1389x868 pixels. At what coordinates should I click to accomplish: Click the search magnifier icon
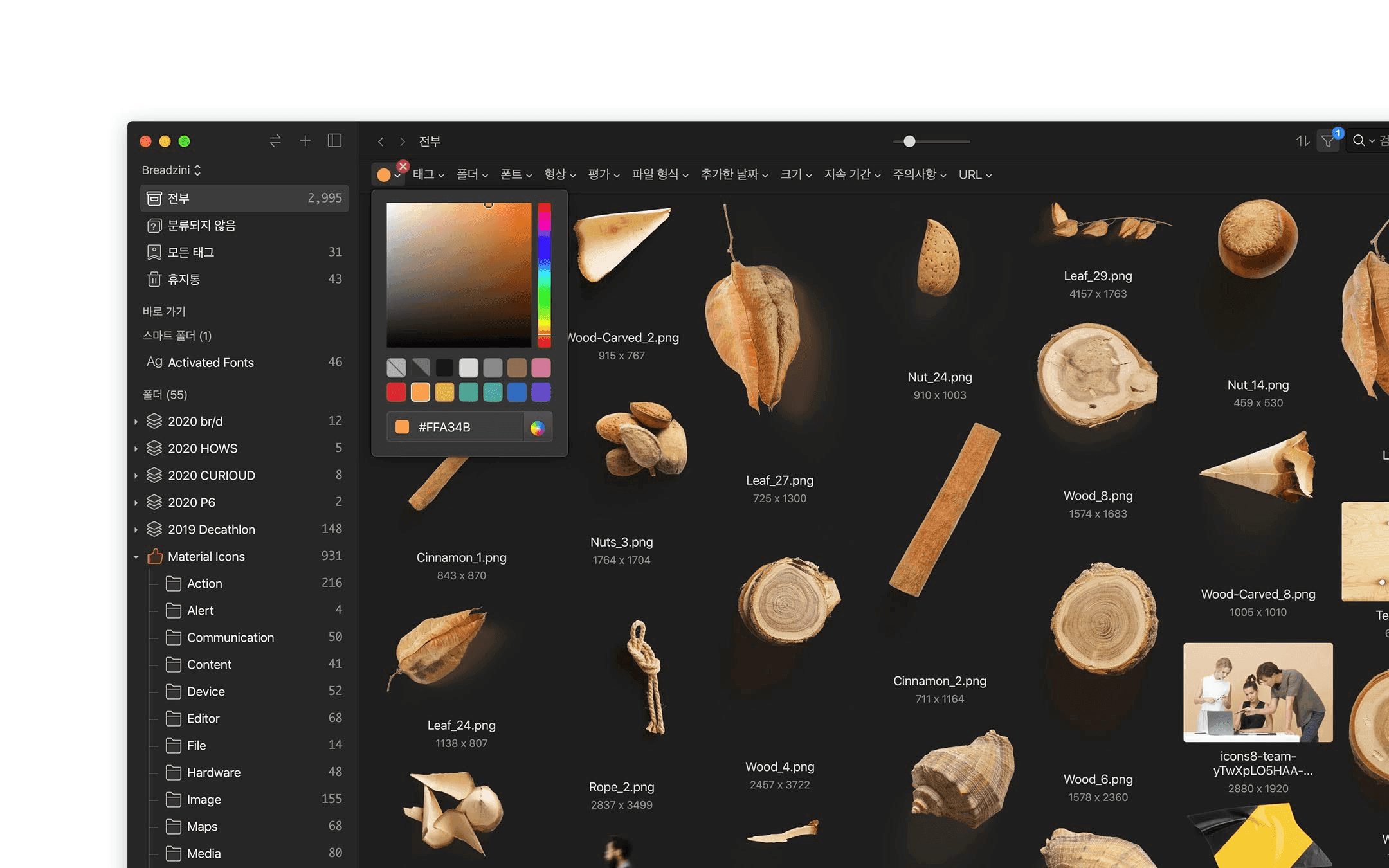point(1358,141)
